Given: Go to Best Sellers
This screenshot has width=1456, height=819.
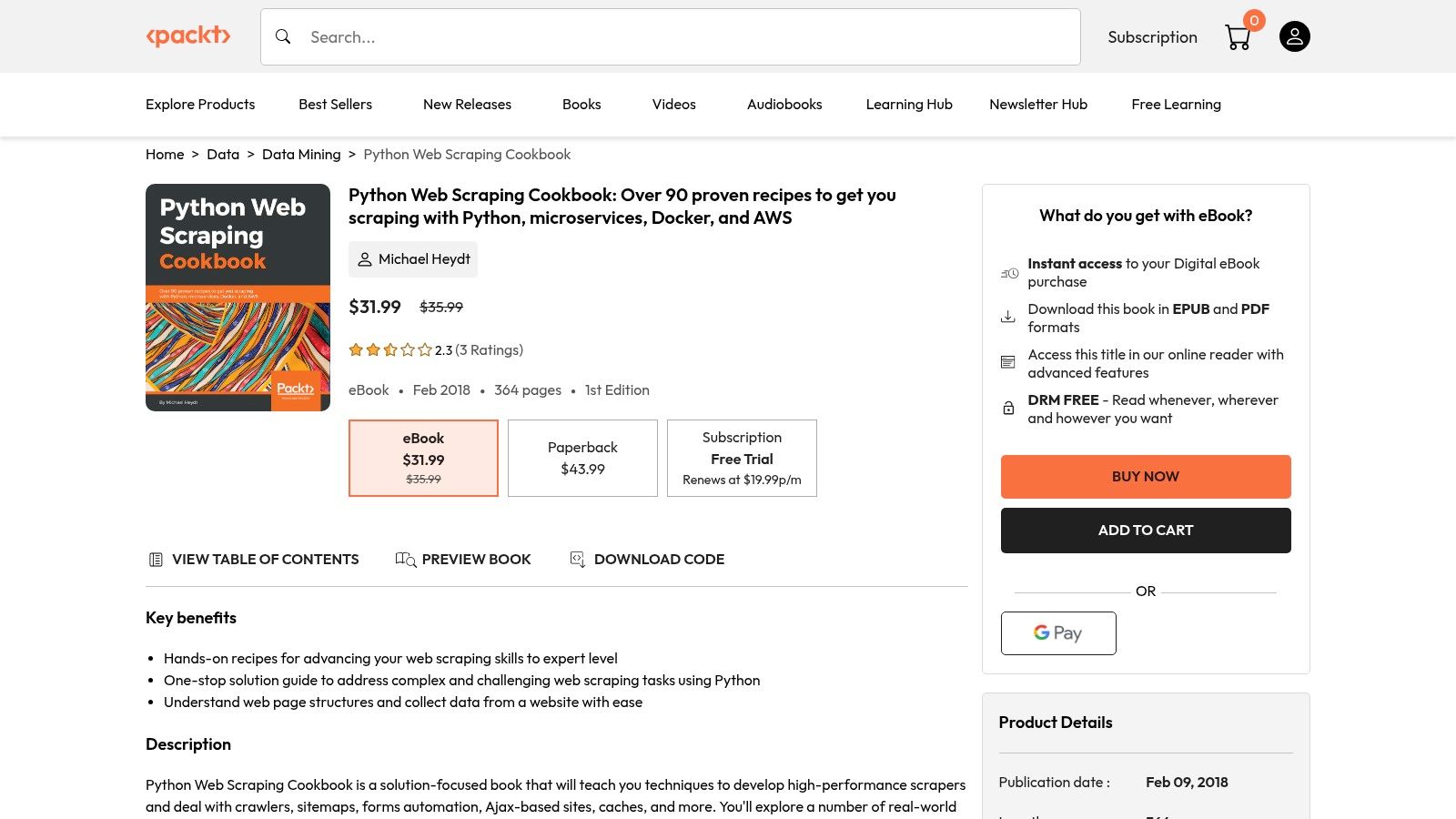Looking at the screenshot, I should point(335,105).
